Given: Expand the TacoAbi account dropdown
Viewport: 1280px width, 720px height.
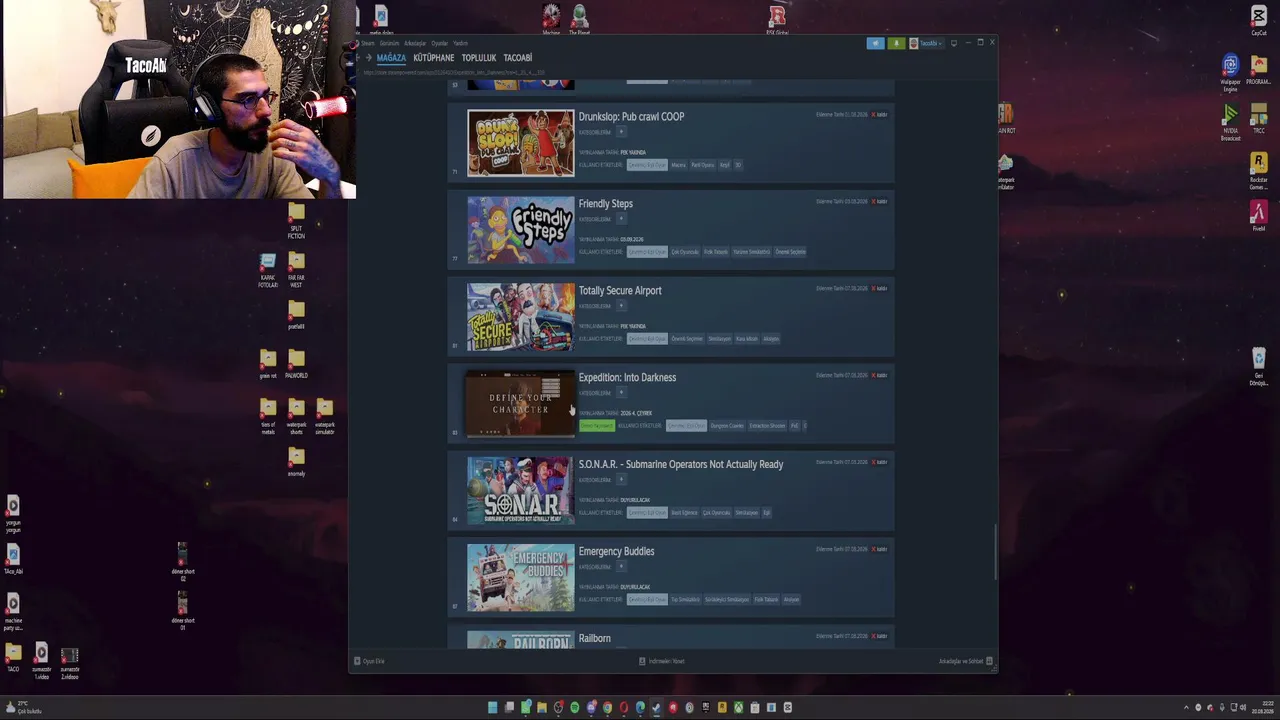Looking at the screenshot, I should click(926, 43).
